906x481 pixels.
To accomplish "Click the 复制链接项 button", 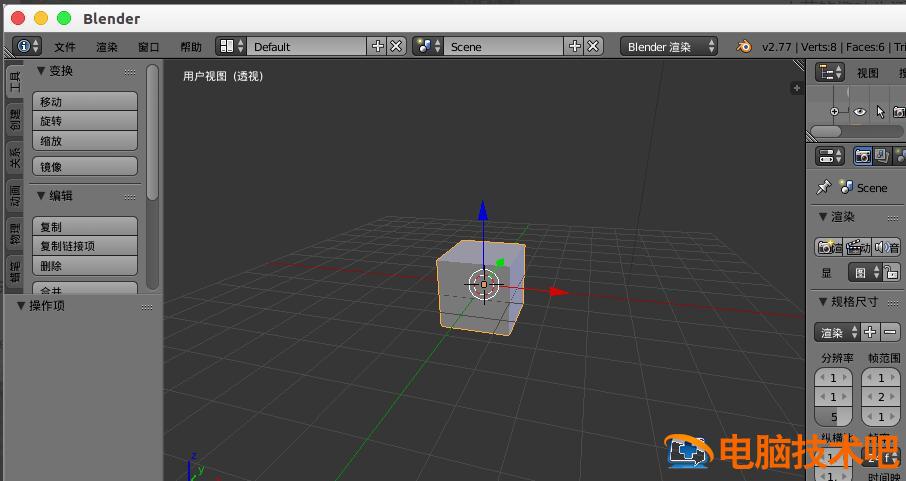I will (85, 246).
